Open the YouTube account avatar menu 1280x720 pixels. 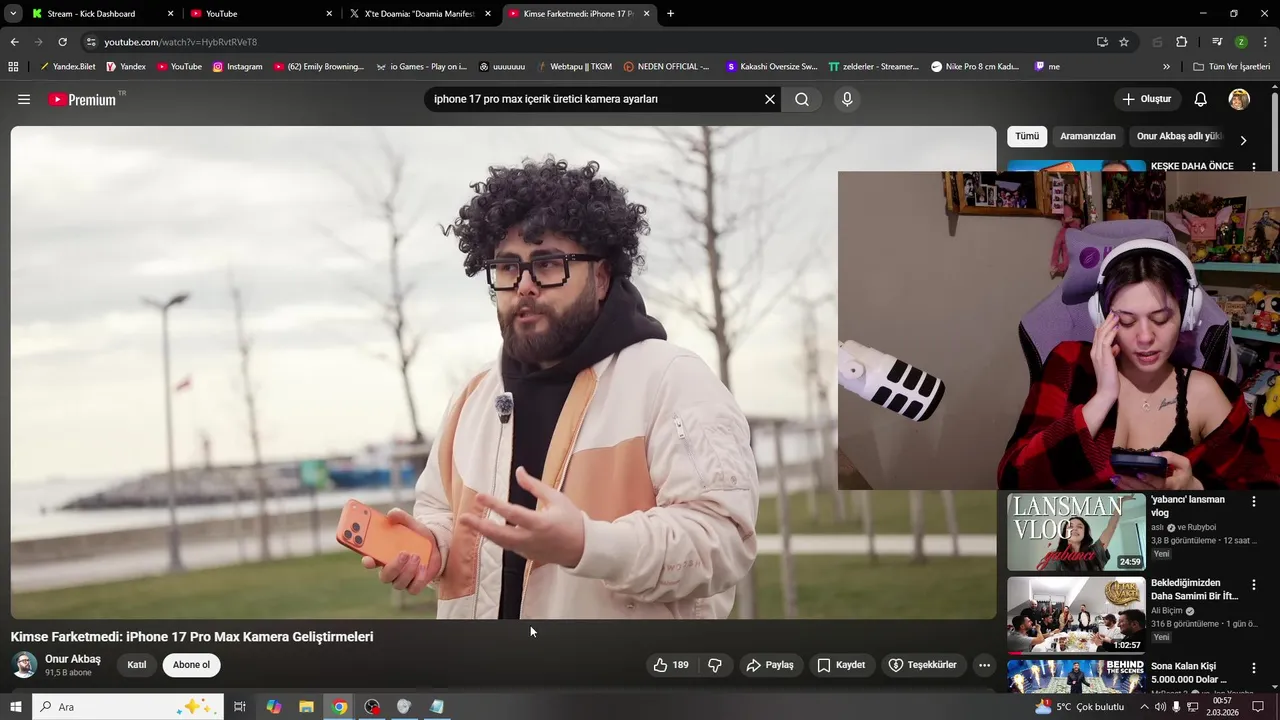(x=1239, y=99)
